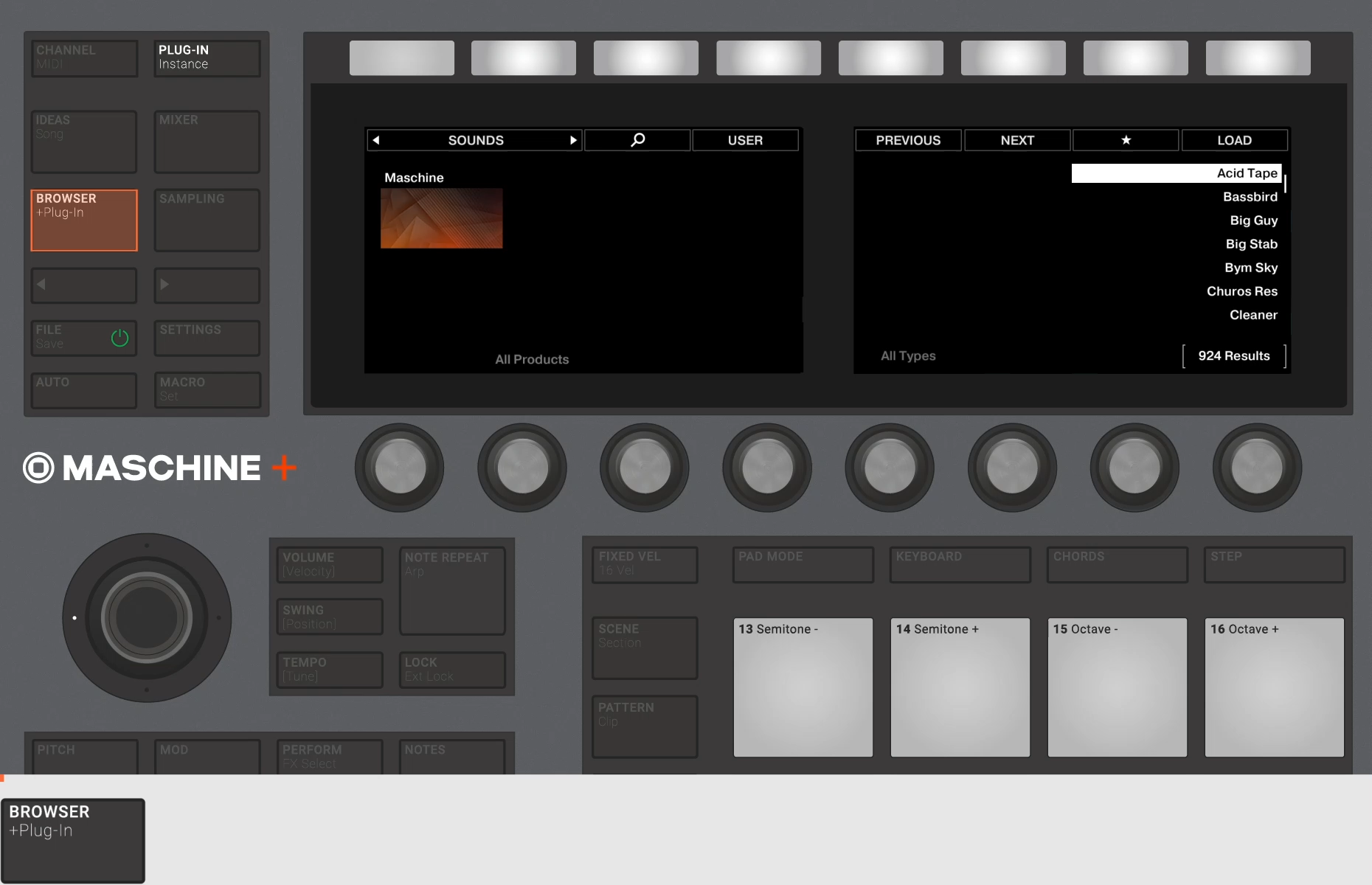Screen dimensions: 1372x885
Task: Select the Big Stab result
Action: (1251, 244)
